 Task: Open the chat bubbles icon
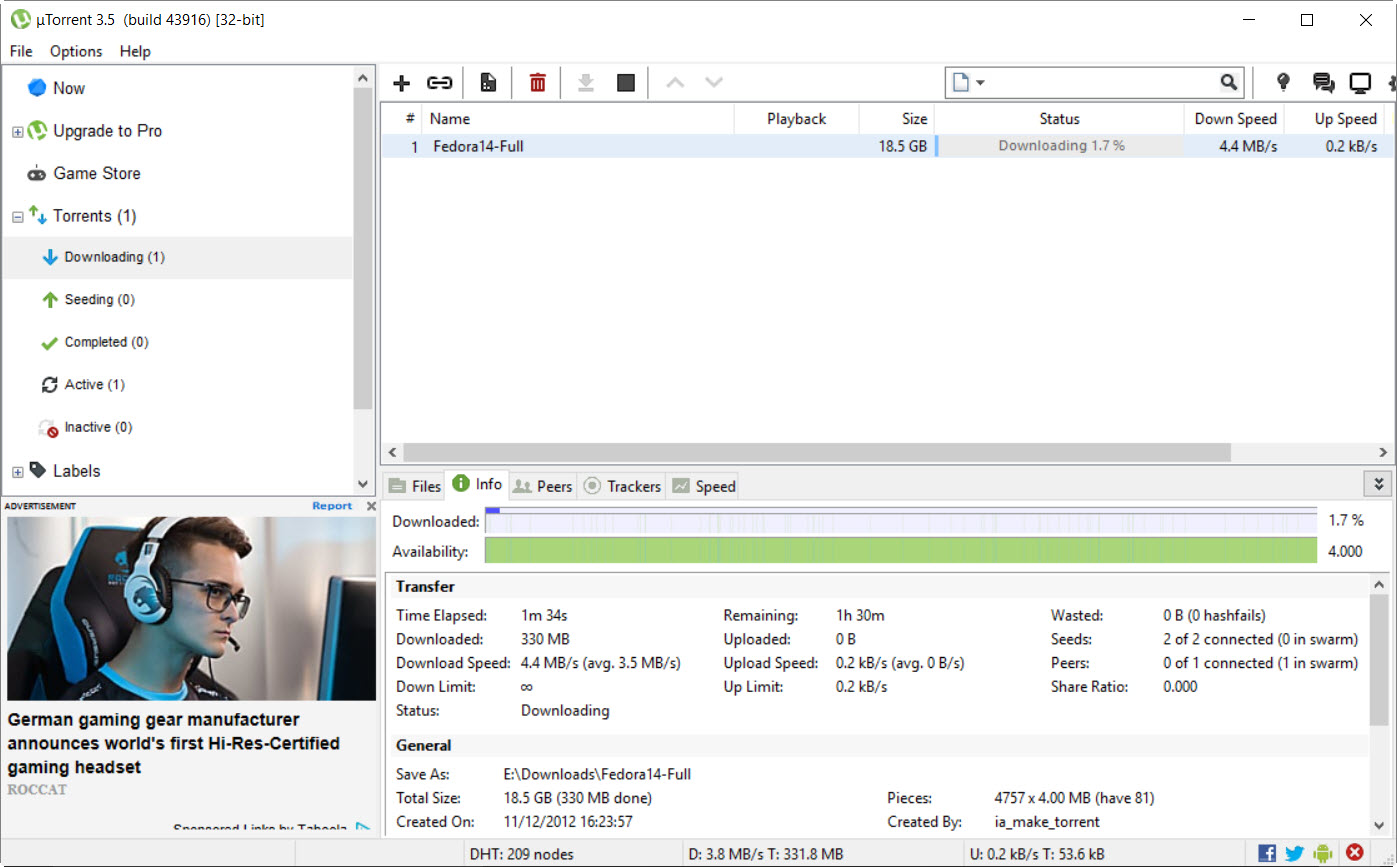tap(1323, 83)
